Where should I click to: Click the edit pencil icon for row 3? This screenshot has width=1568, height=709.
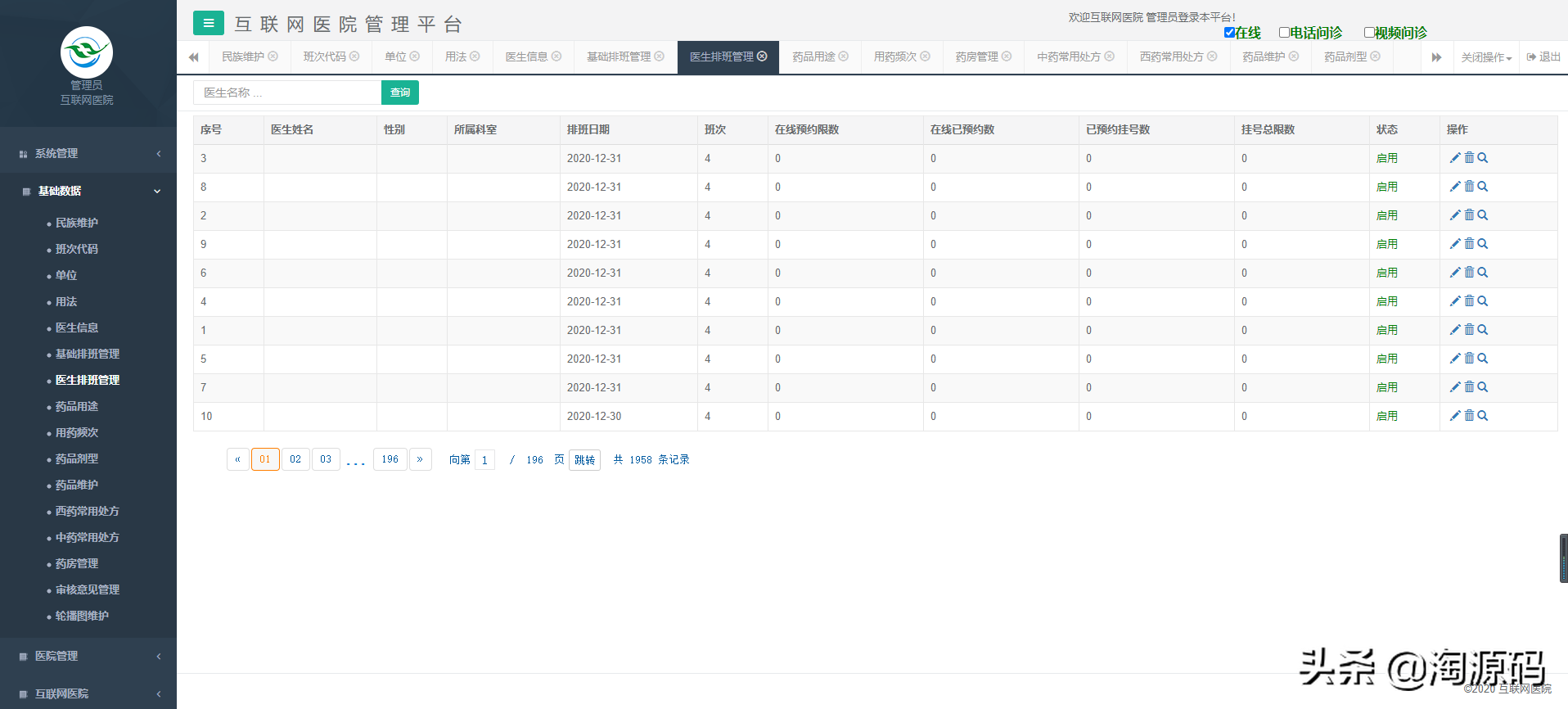[1455, 158]
